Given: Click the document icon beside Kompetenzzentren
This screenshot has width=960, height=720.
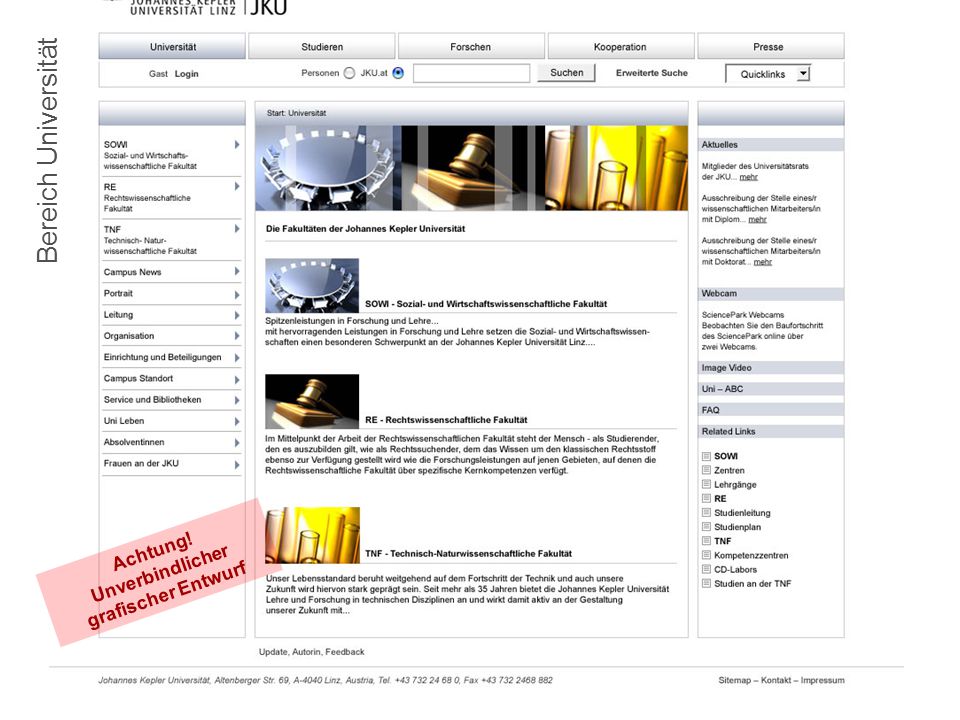Looking at the screenshot, I should [706, 555].
